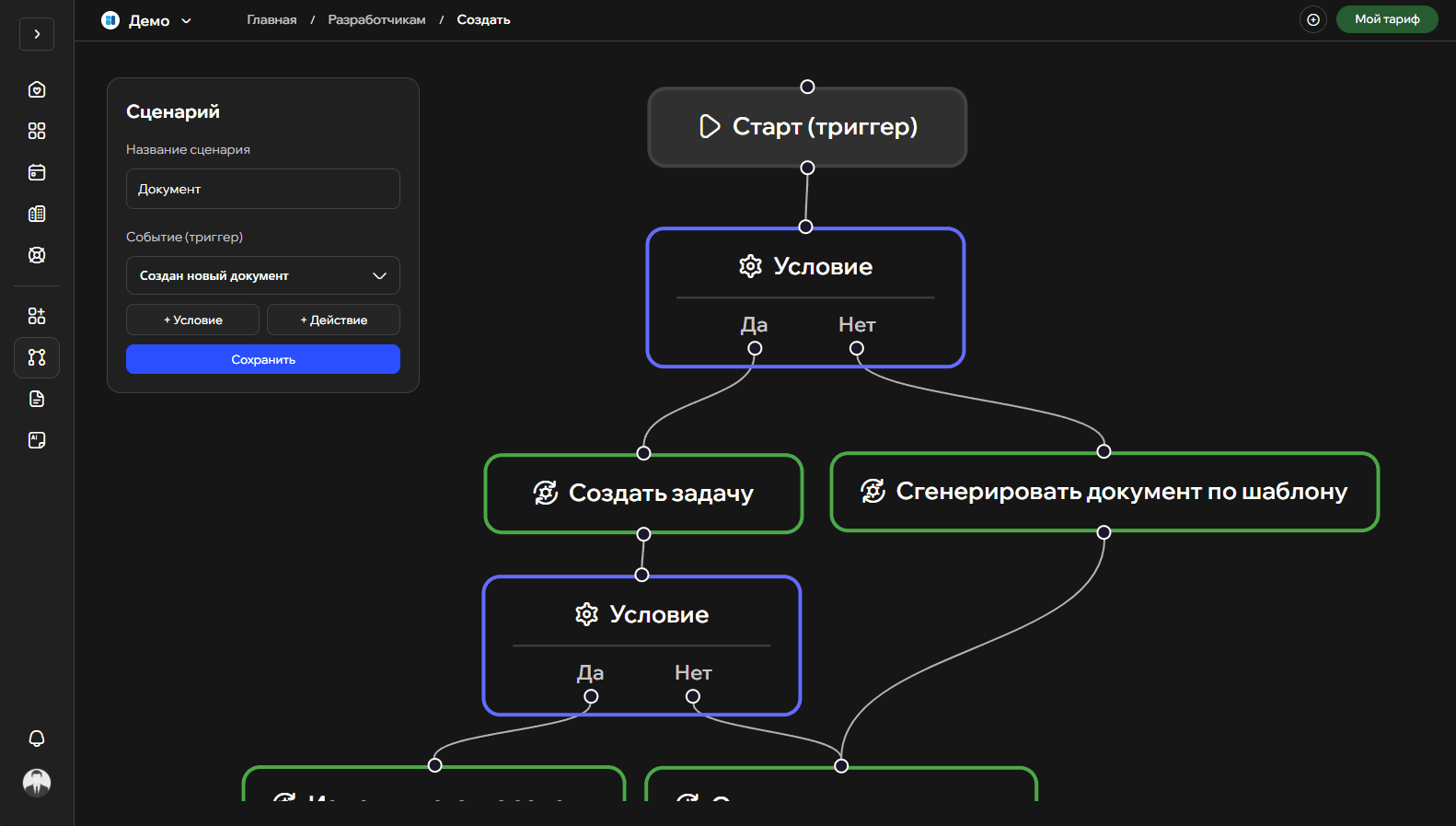1456x826 pixels.
Task: Click input port of bottom-left cut-off node
Action: [x=435, y=765]
